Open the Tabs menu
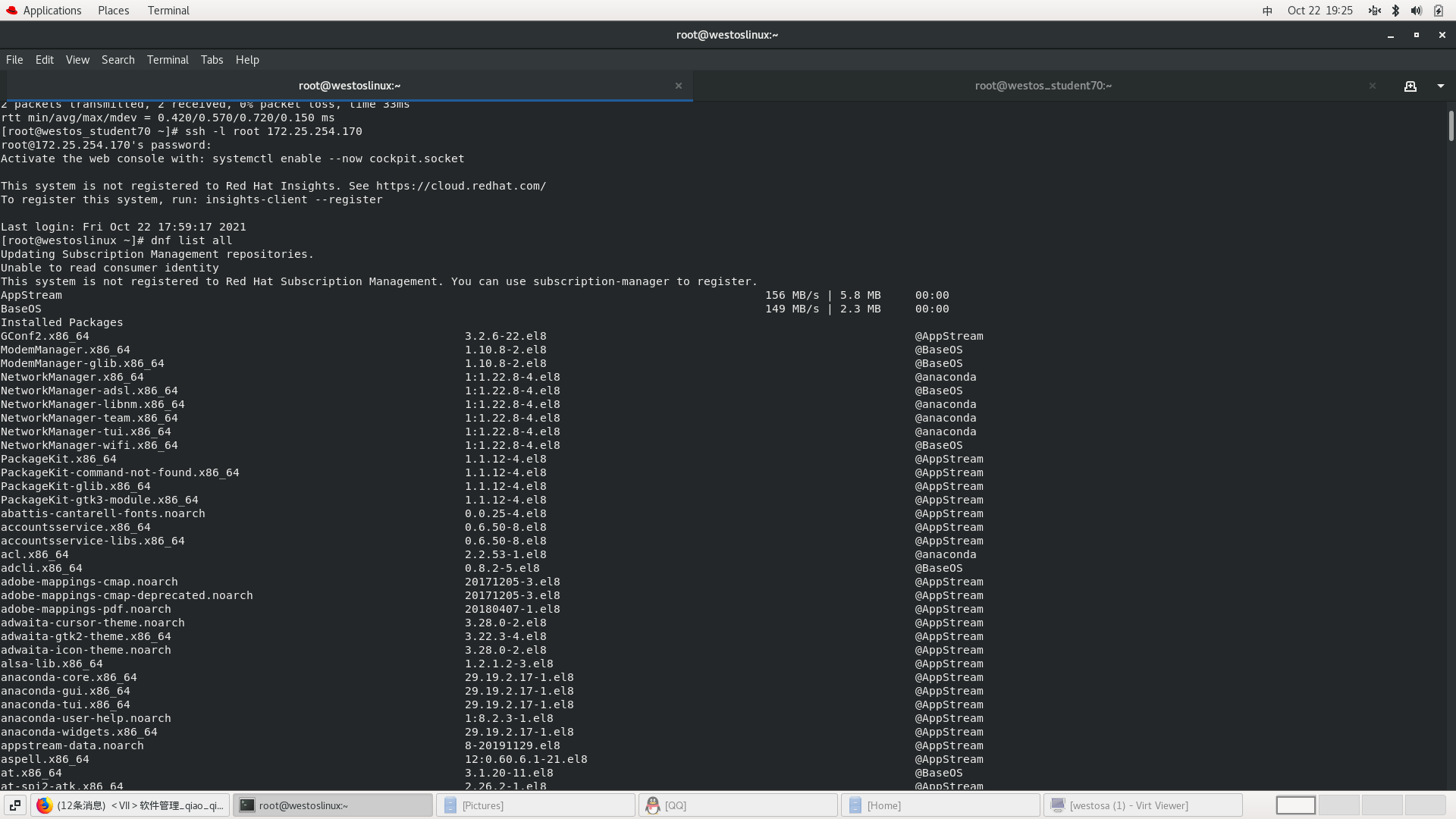 (x=212, y=60)
